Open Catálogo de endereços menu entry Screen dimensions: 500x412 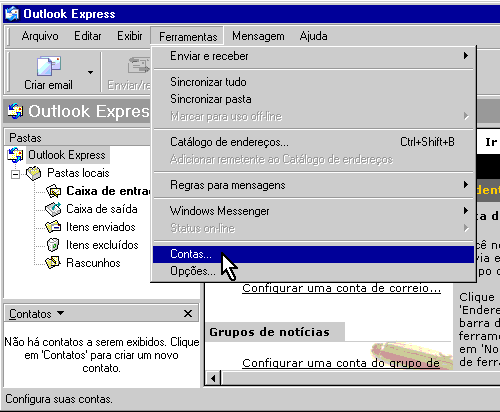click(313, 142)
